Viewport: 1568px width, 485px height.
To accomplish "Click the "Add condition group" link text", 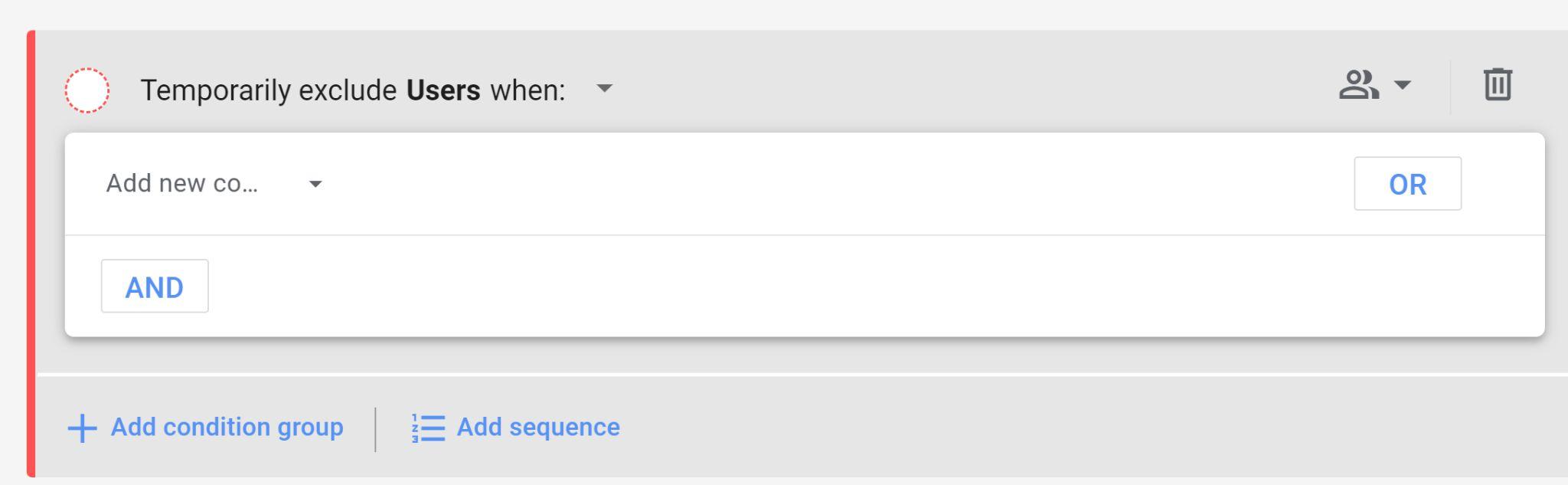I will coord(227,427).
